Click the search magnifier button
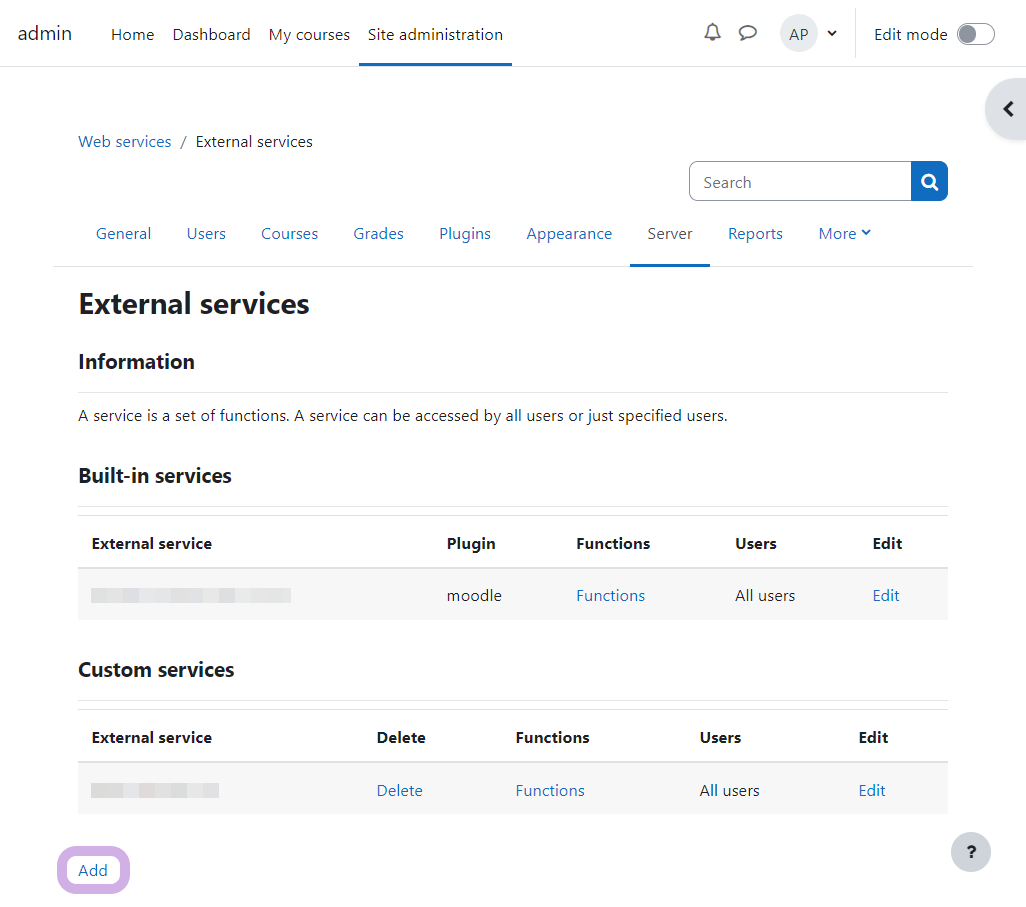 (929, 181)
